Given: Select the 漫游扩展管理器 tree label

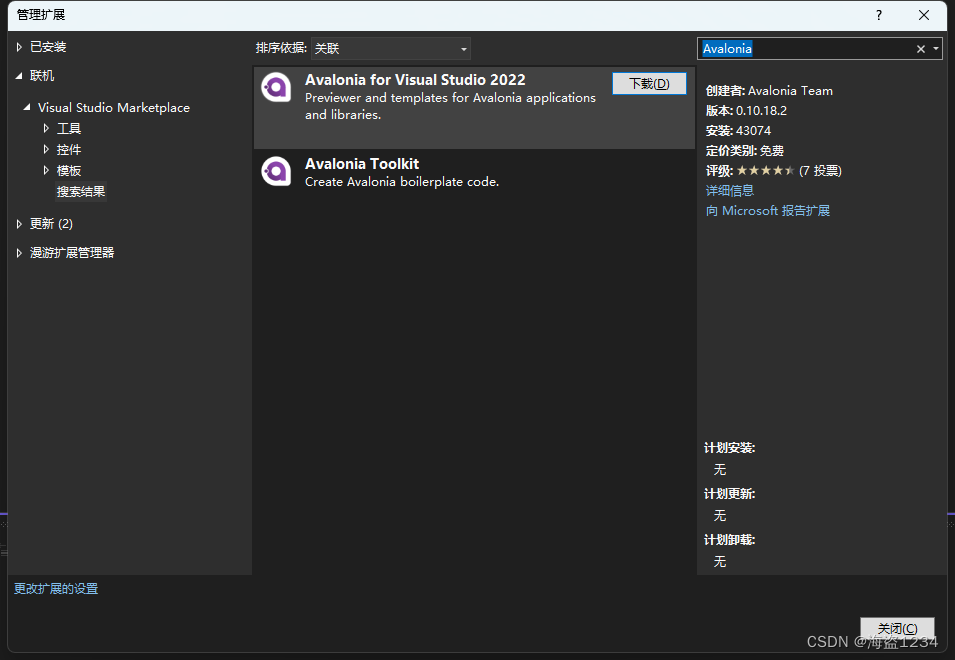Looking at the screenshot, I should coord(72,253).
